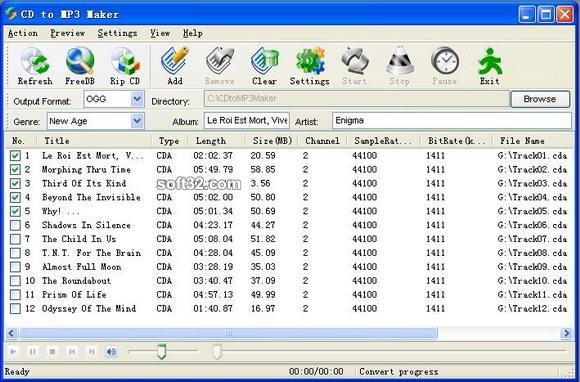Screen dimensions: 580x382
Task: Select file name G:\Track12.cda
Action: [532, 309]
